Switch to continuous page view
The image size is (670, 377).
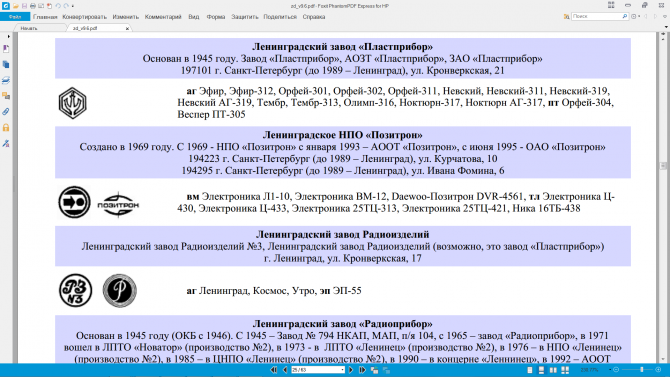coord(541,370)
